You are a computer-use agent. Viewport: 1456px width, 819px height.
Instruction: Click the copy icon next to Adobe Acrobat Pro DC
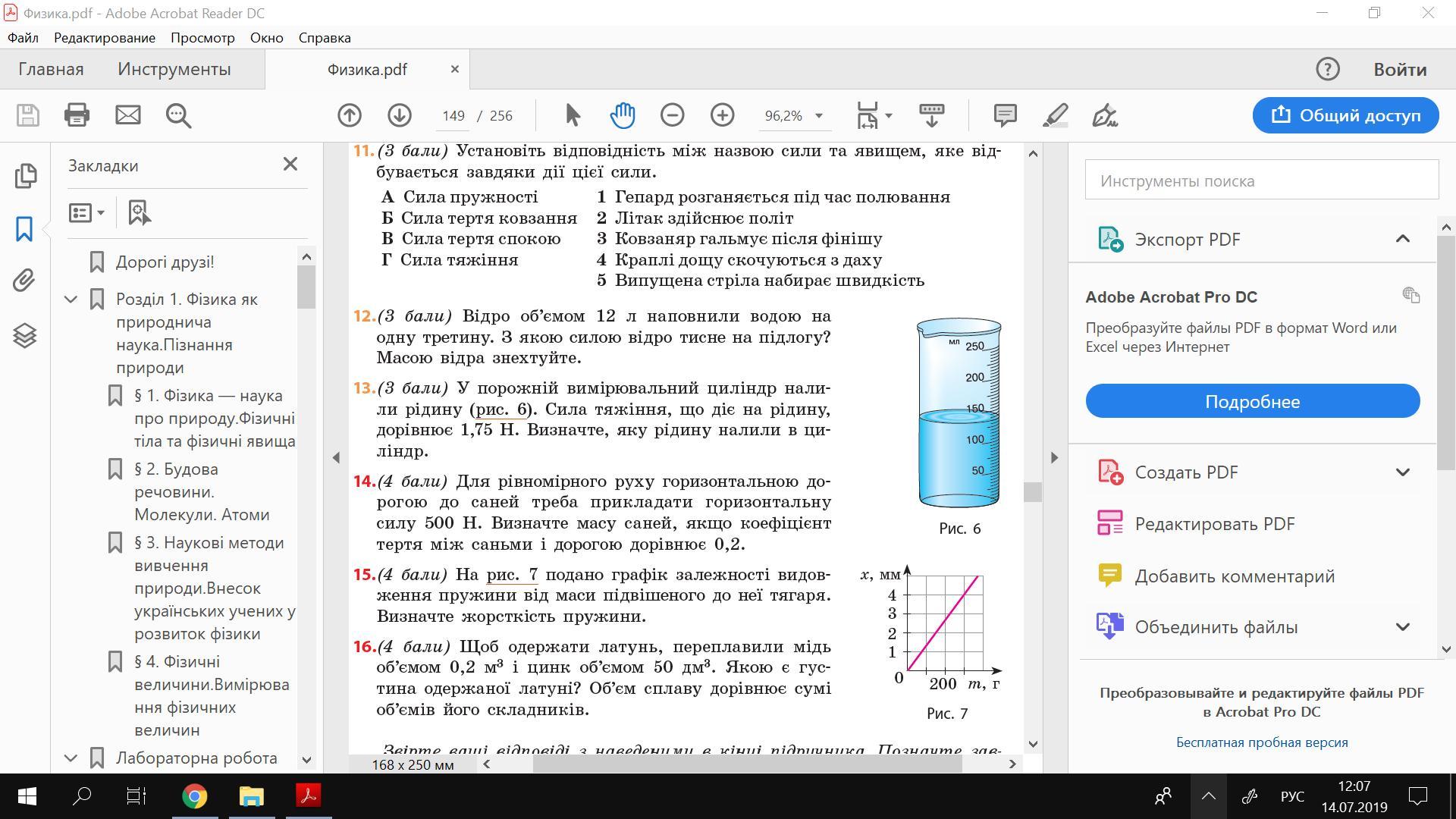click(x=1410, y=295)
